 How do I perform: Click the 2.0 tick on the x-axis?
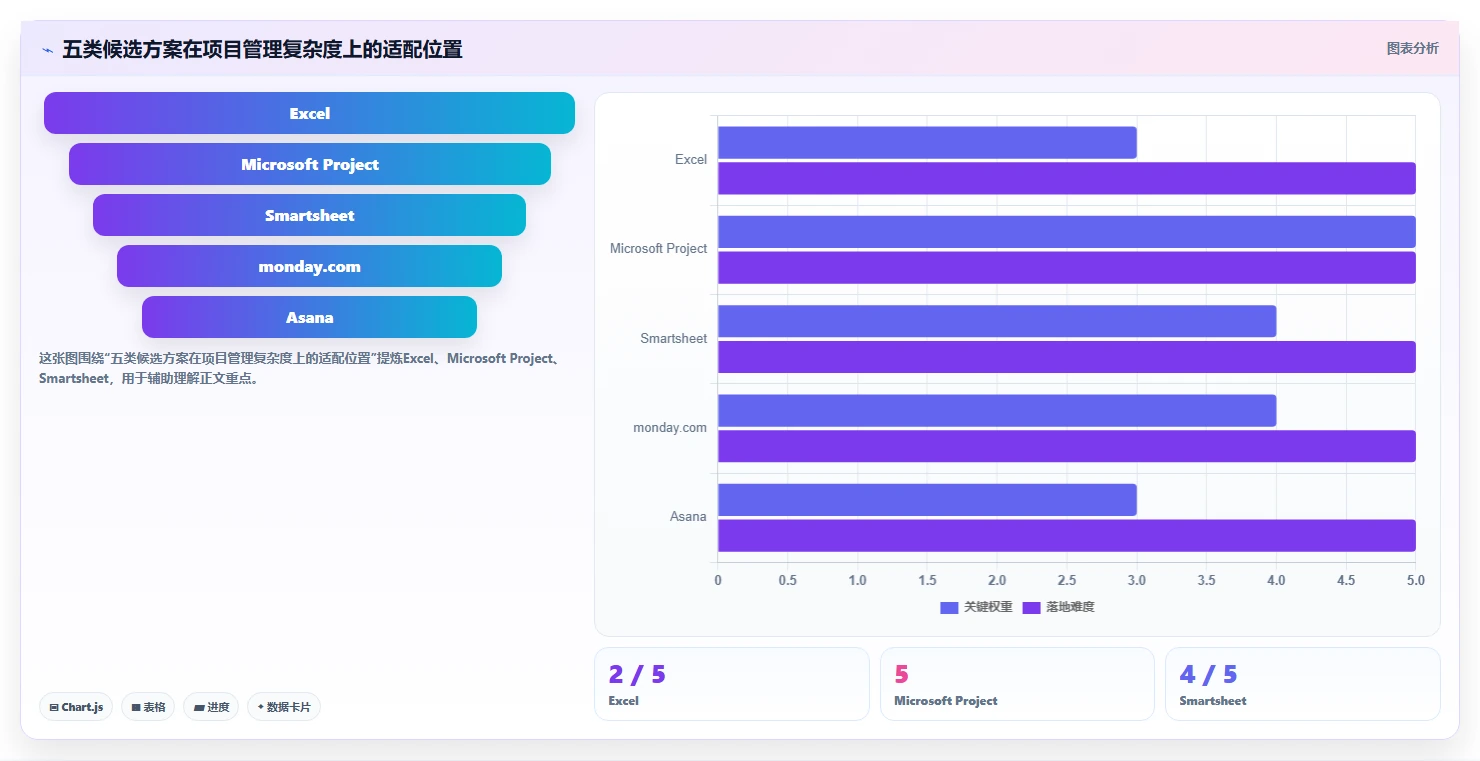click(997, 580)
